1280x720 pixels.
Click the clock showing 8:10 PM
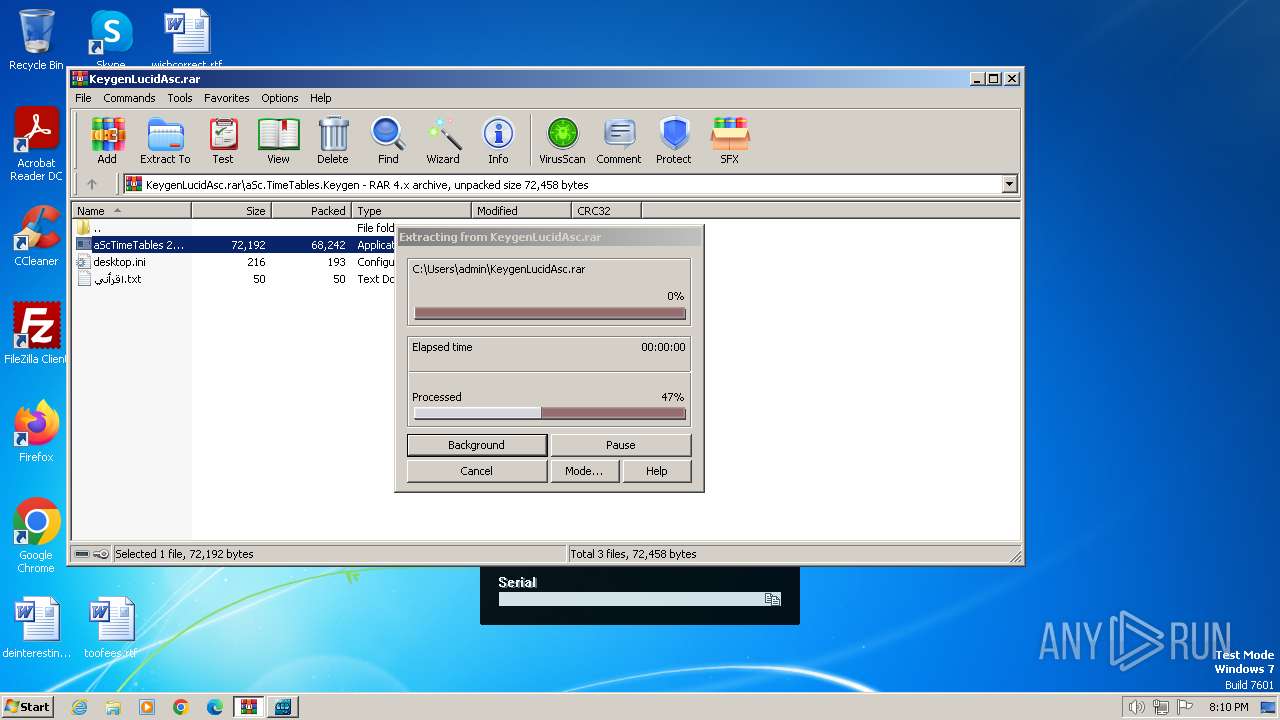click(x=1228, y=707)
